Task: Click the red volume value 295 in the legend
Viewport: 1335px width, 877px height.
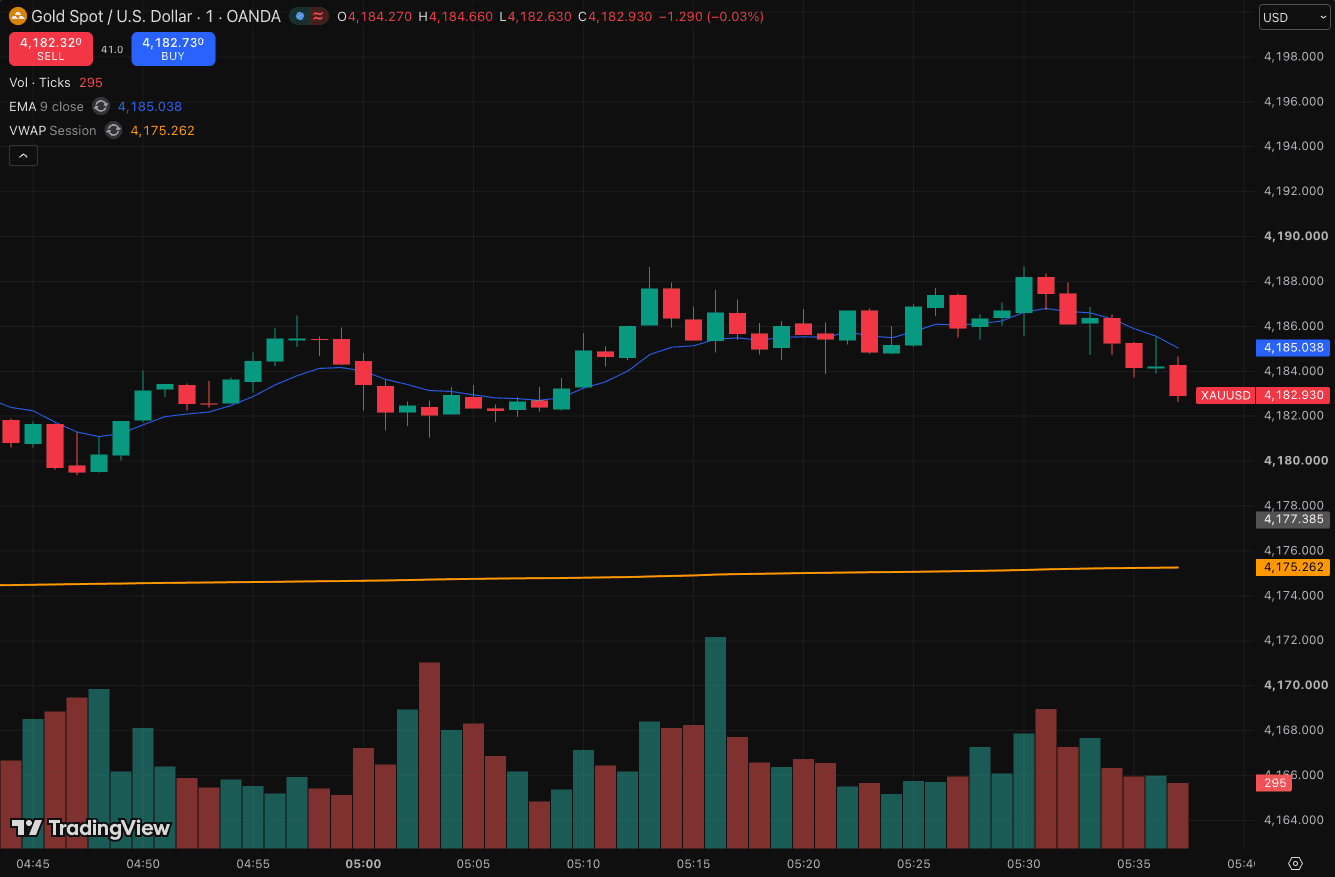Action: 91,83
